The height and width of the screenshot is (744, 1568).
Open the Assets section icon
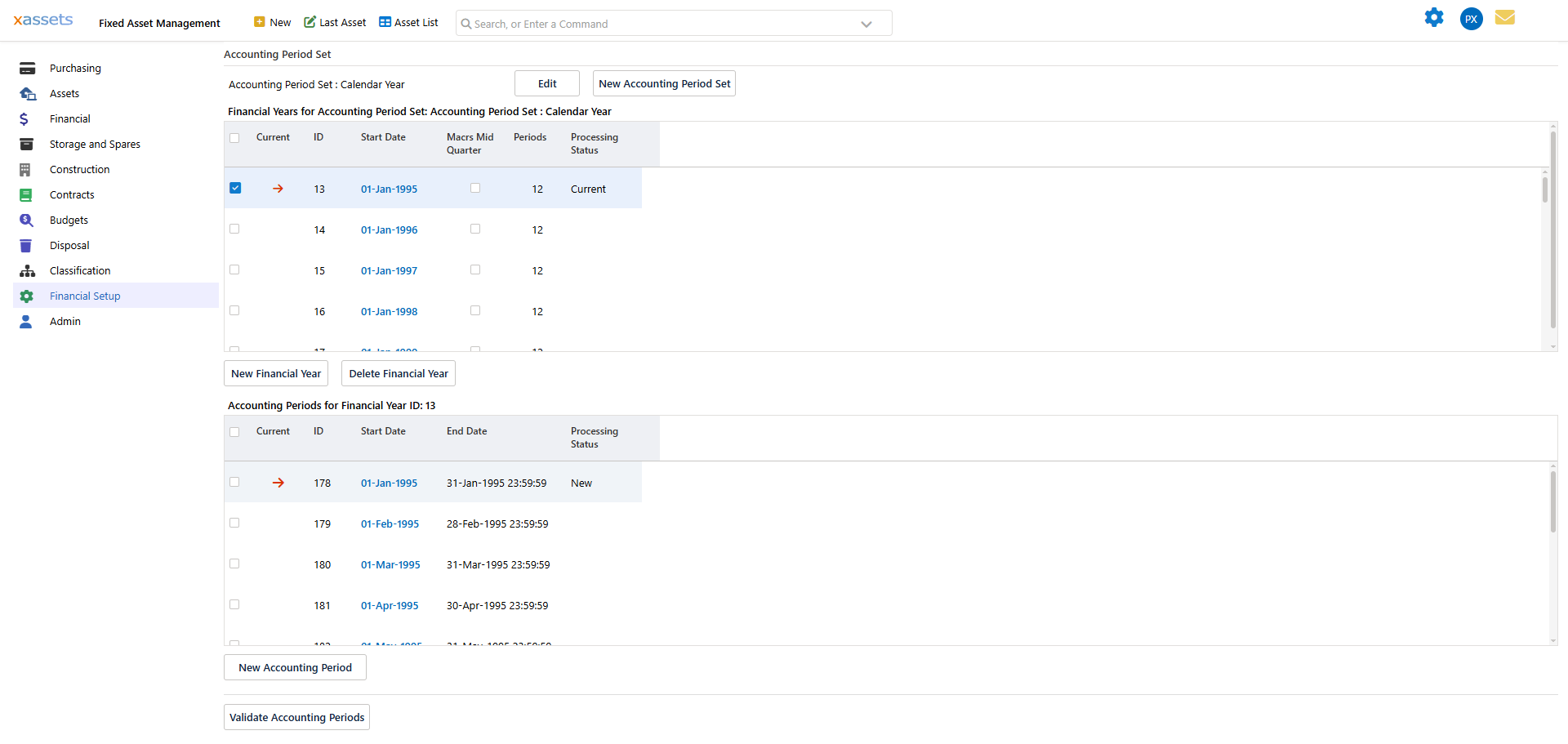click(x=27, y=93)
